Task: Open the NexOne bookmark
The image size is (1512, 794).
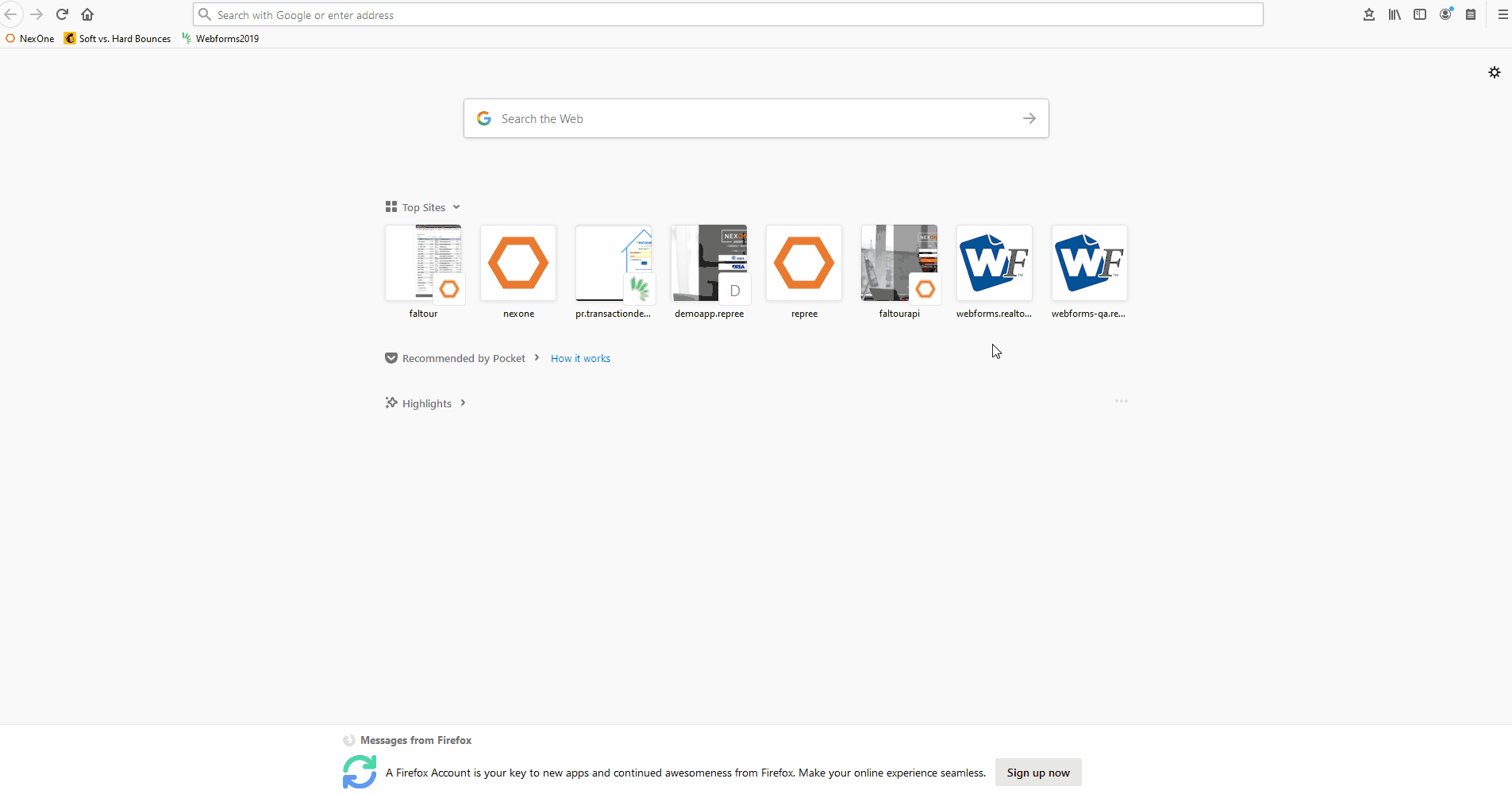Action: (30, 38)
